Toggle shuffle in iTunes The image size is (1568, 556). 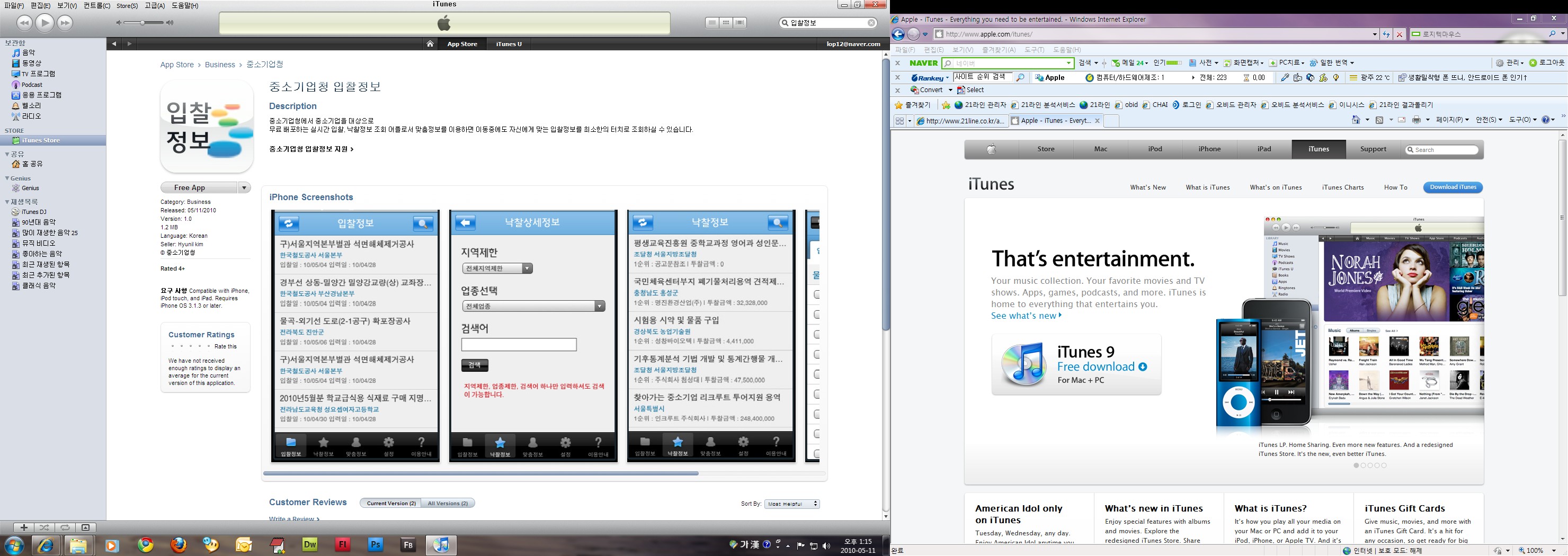coord(44,527)
